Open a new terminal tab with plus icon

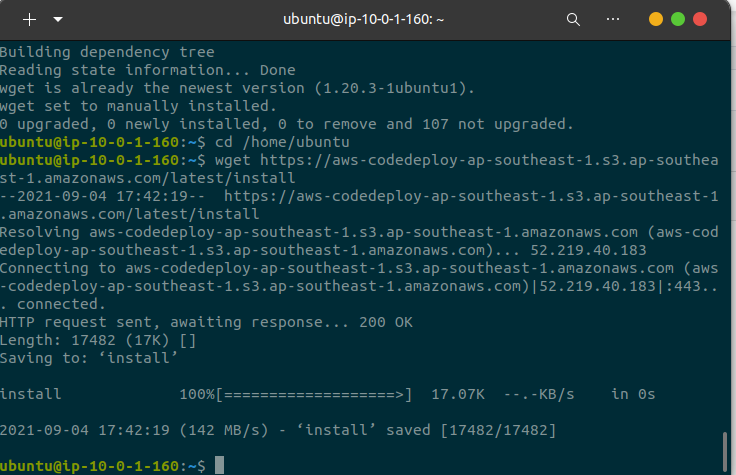click(x=30, y=20)
